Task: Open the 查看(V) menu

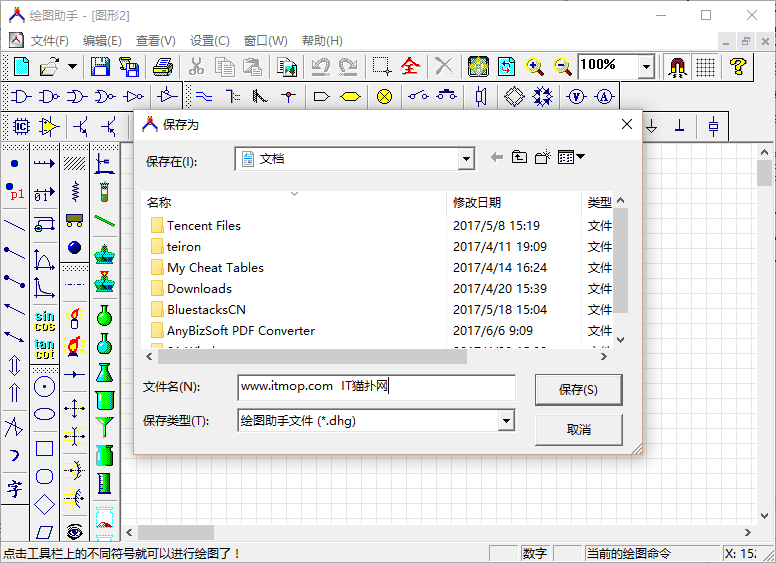Action: tap(155, 41)
